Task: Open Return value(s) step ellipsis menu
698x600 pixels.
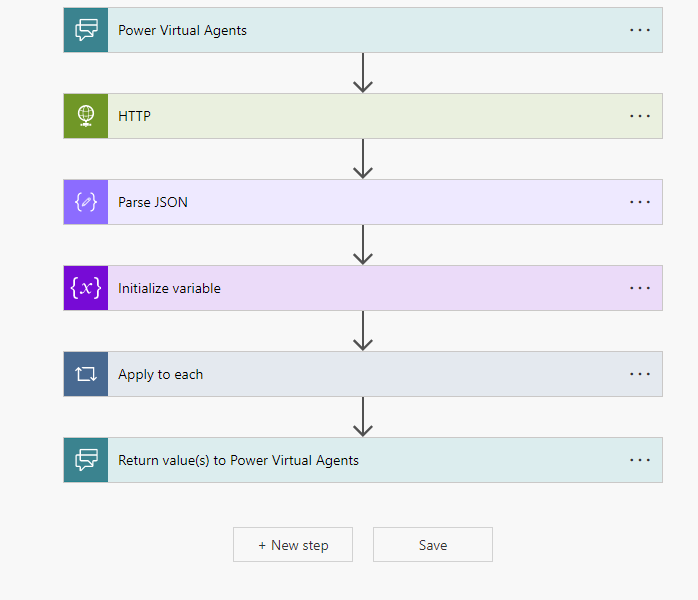Action: 640,460
